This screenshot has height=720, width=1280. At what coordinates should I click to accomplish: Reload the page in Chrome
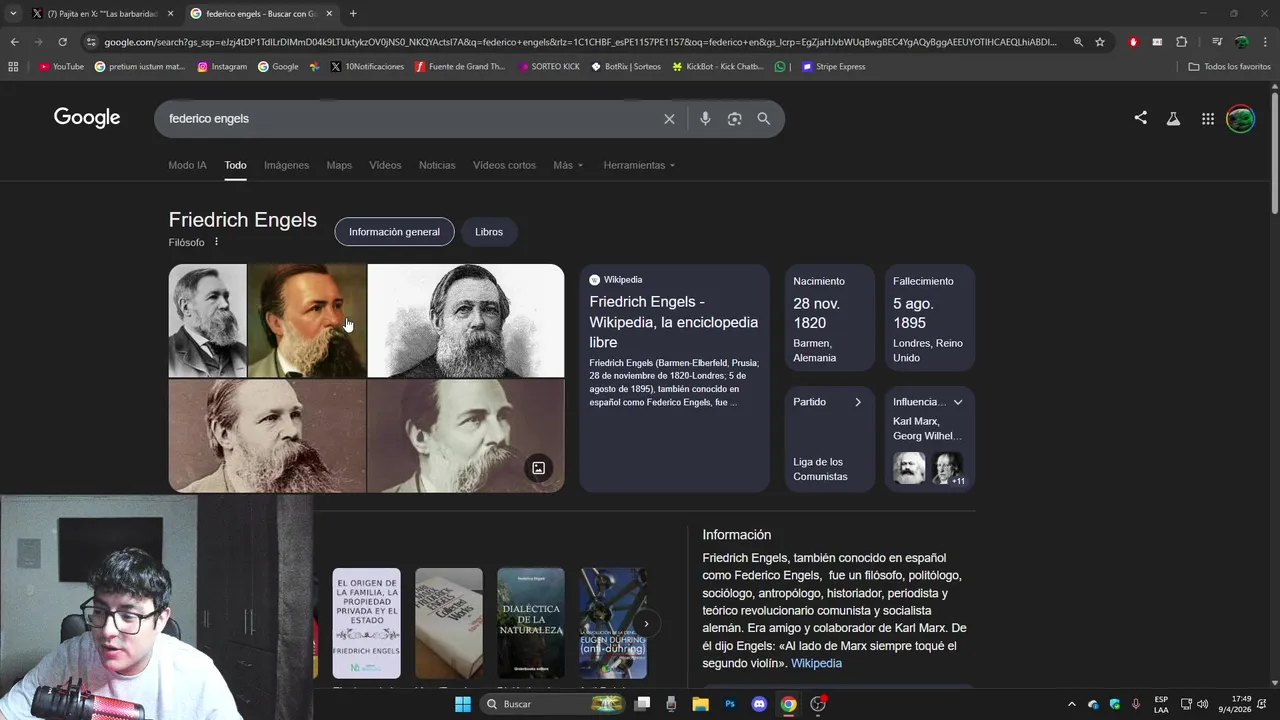pos(62,42)
